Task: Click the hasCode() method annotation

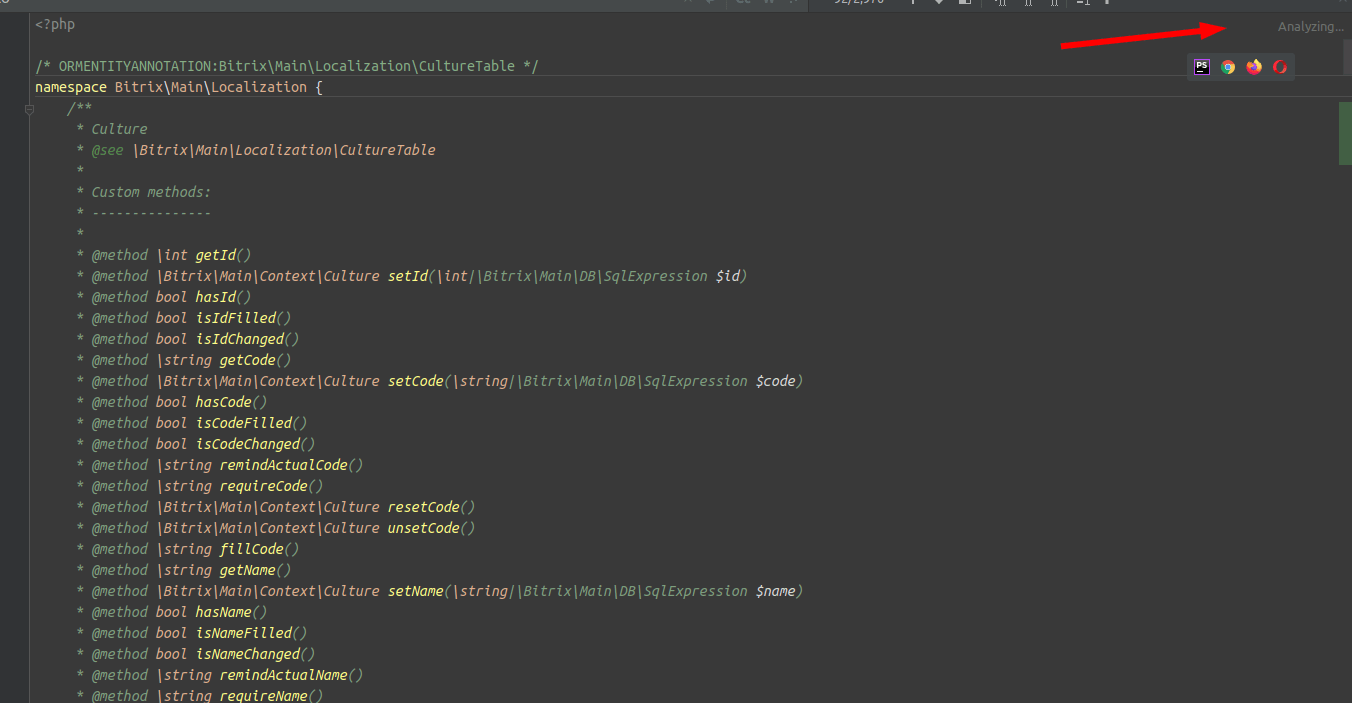Action: pos(179,402)
